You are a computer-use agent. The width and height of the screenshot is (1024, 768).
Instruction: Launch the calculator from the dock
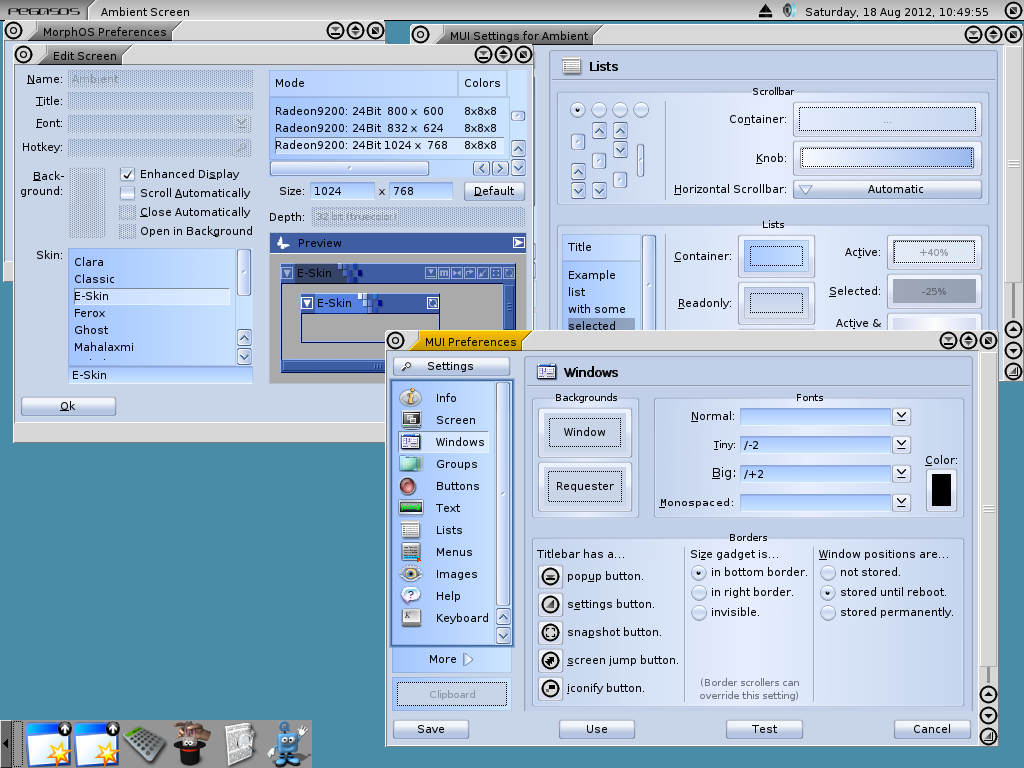click(x=144, y=744)
